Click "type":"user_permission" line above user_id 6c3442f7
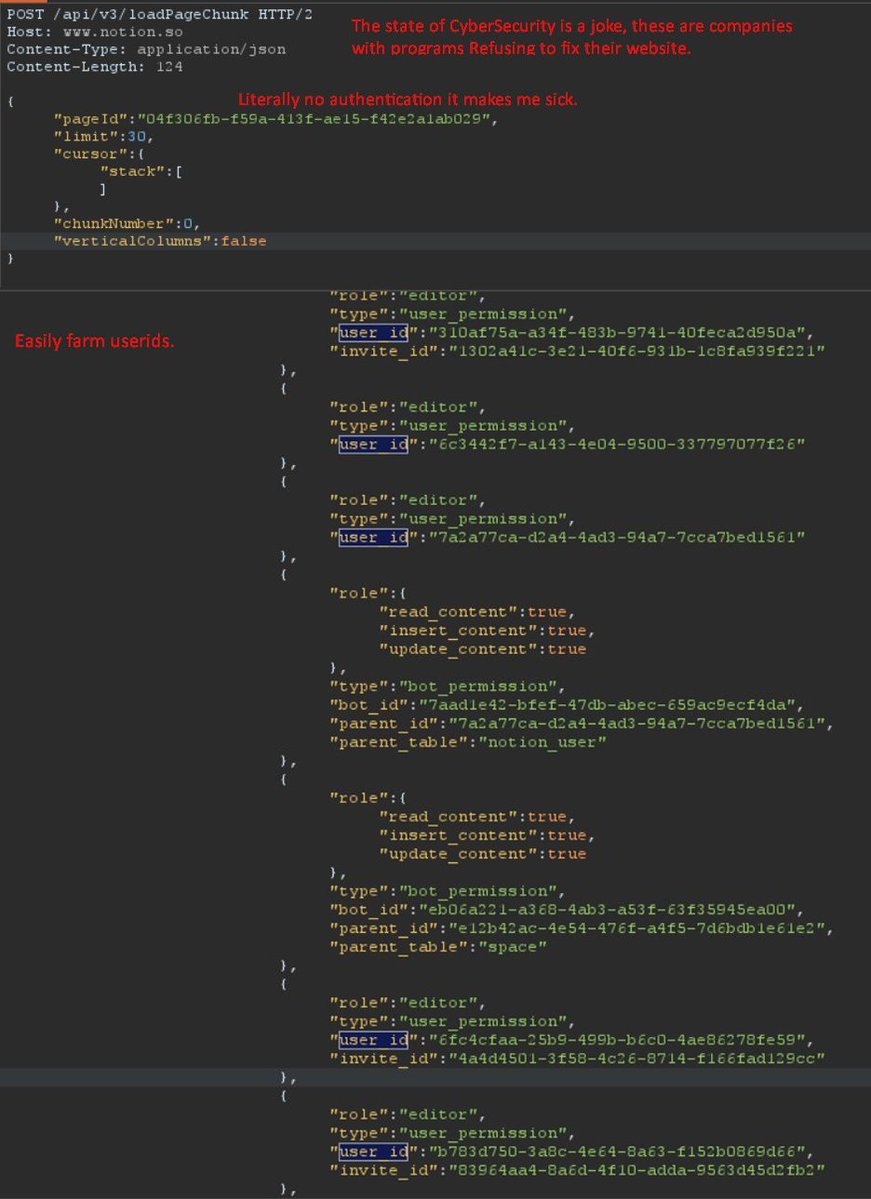Viewport: 871px width, 1199px height. pyautogui.click(x=452, y=425)
